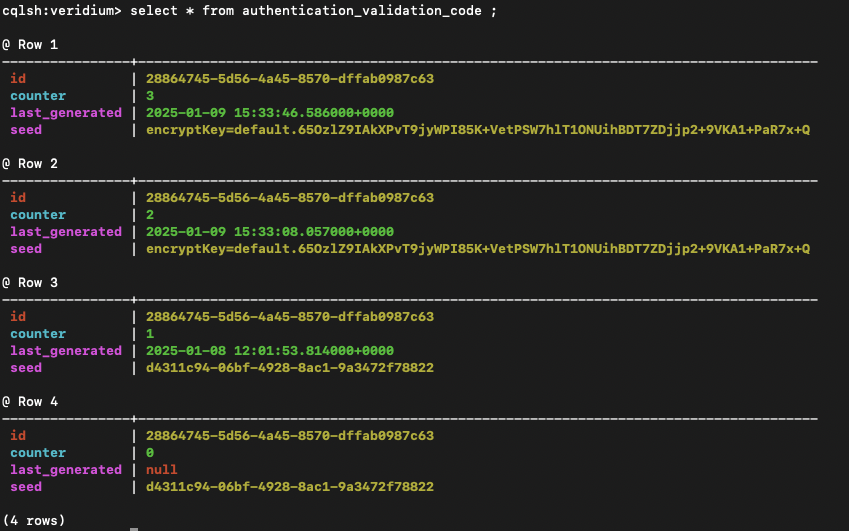Image resolution: width=849 pixels, height=531 pixels.
Task: Click the encryptKey seed value in Row 1
Action: [477, 129]
